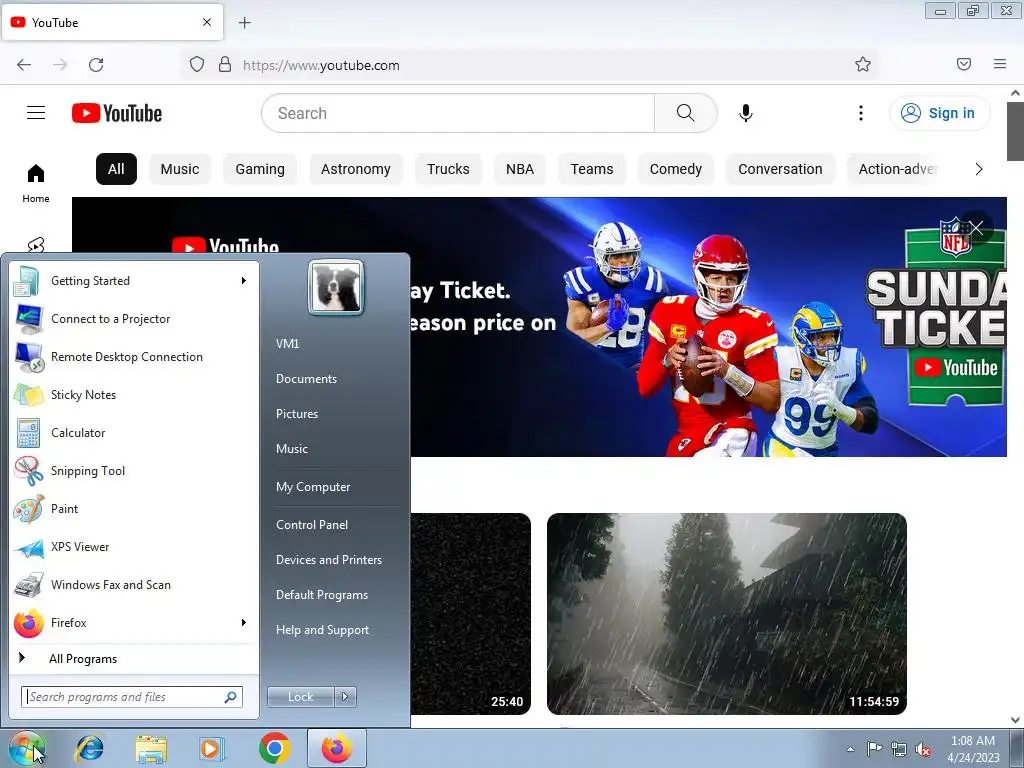Image resolution: width=1024 pixels, height=768 pixels.
Task: Start voice search with the microphone icon
Action: 746,113
